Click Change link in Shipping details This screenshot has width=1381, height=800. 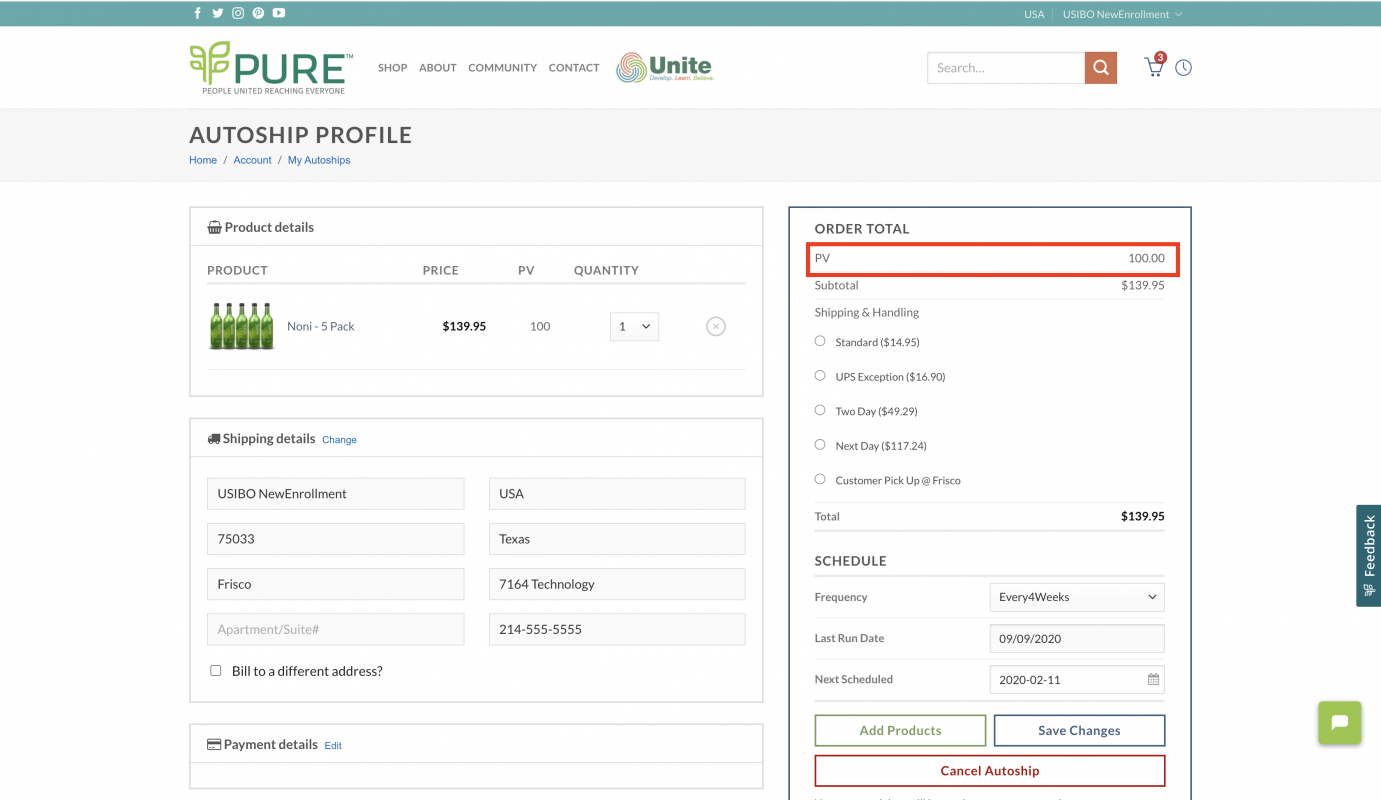pyautogui.click(x=339, y=440)
